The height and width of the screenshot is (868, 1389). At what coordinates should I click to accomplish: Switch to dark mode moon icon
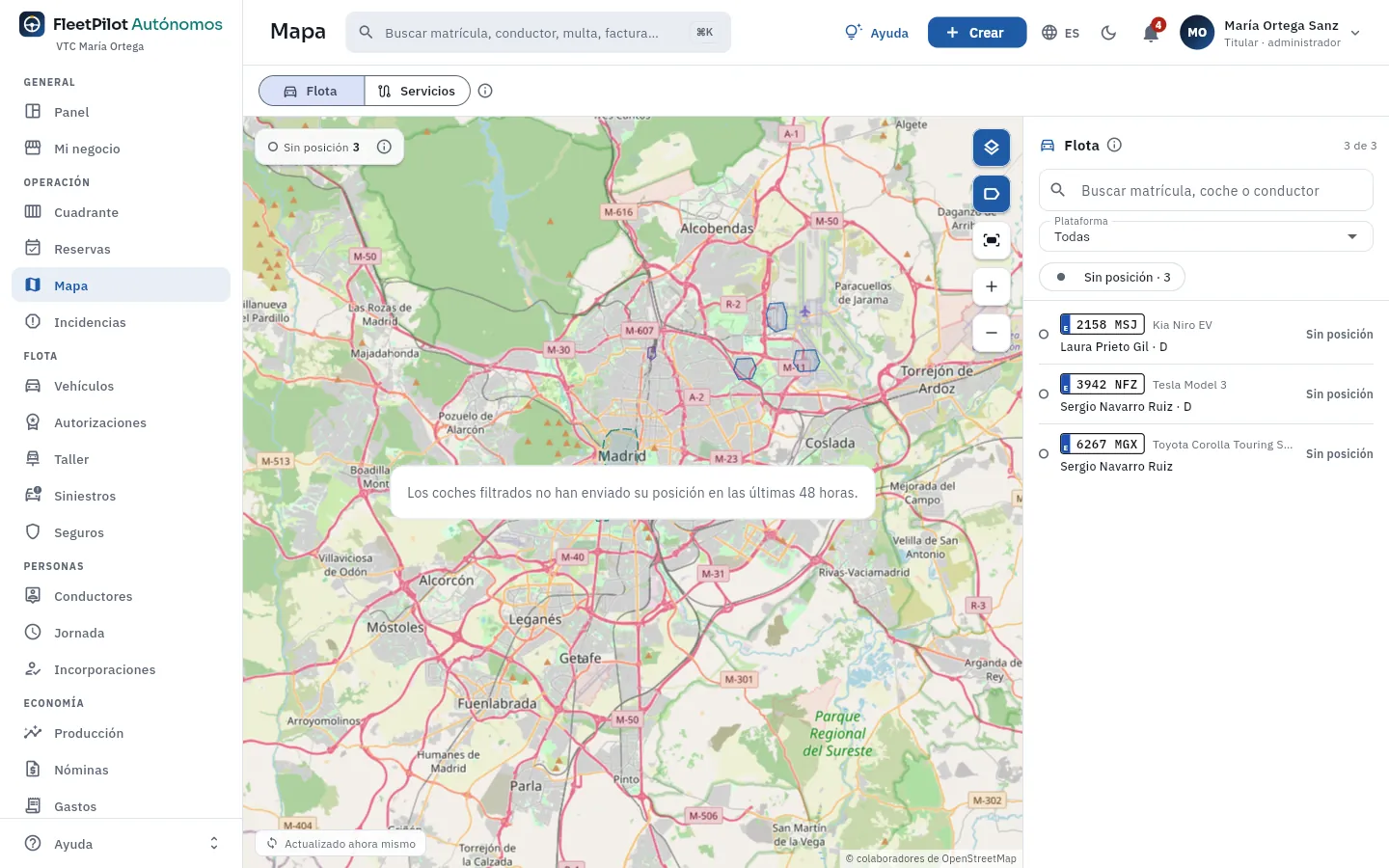[x=1108, y=33]
